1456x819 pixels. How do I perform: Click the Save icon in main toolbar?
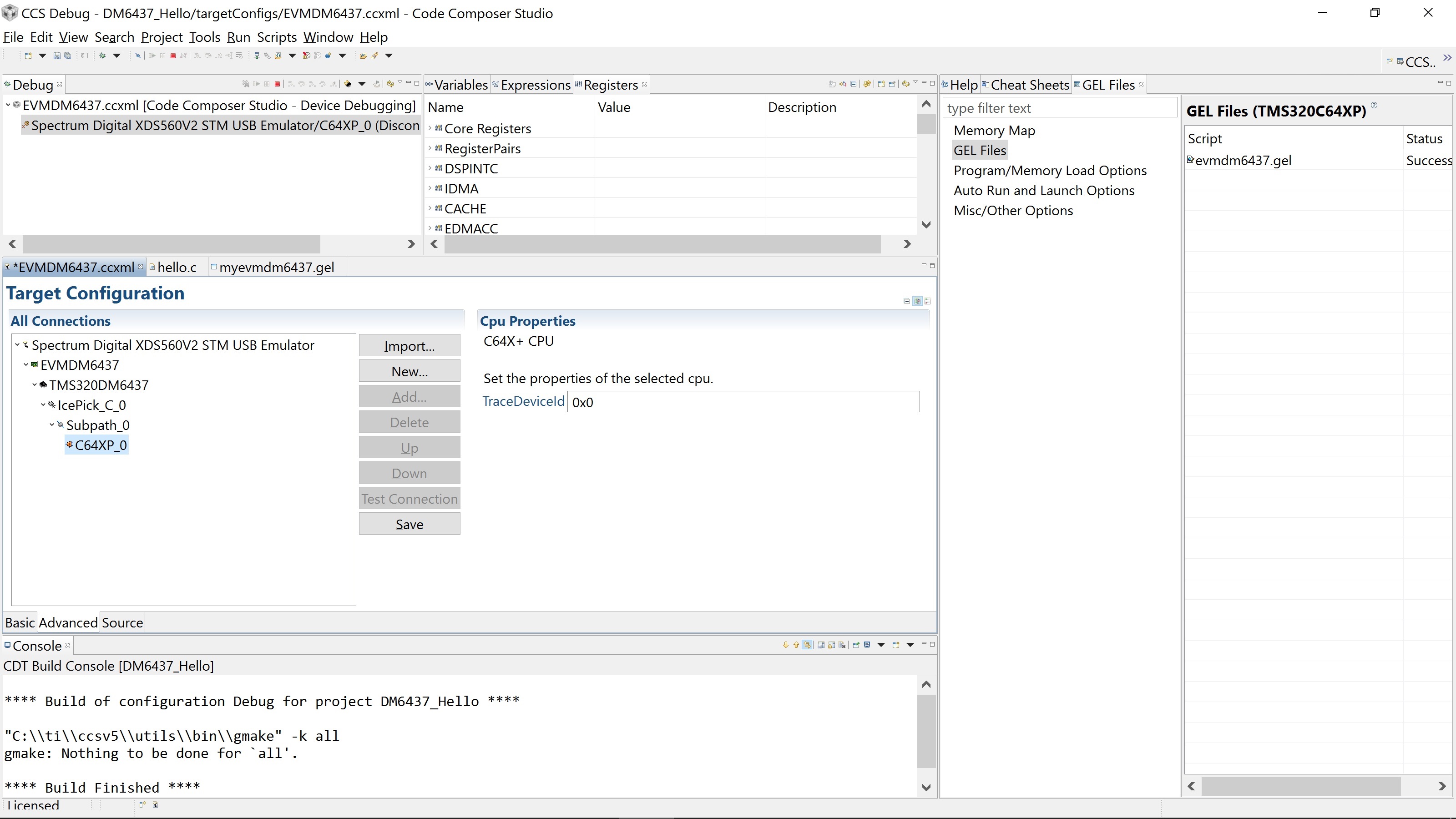click(57, 56)
